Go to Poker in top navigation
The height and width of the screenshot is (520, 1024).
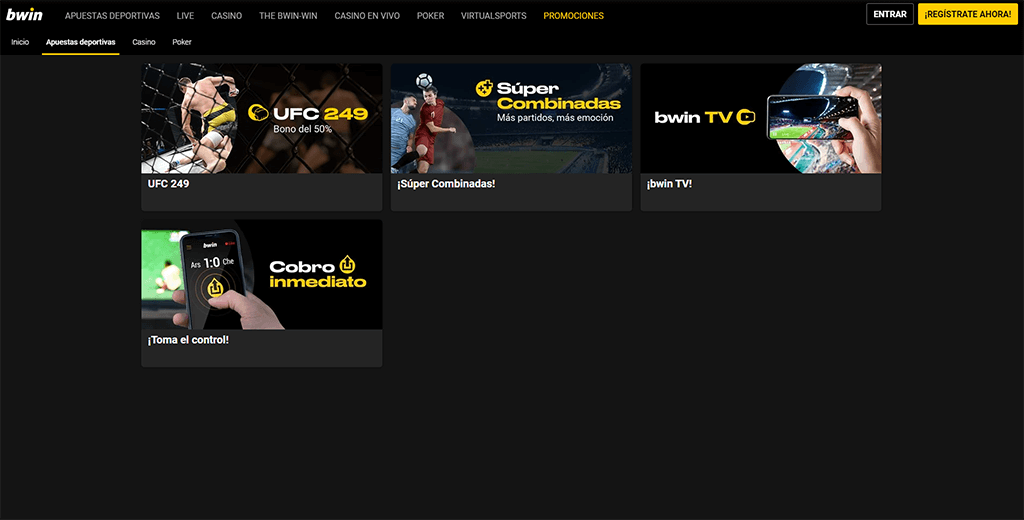coord(430,16)
